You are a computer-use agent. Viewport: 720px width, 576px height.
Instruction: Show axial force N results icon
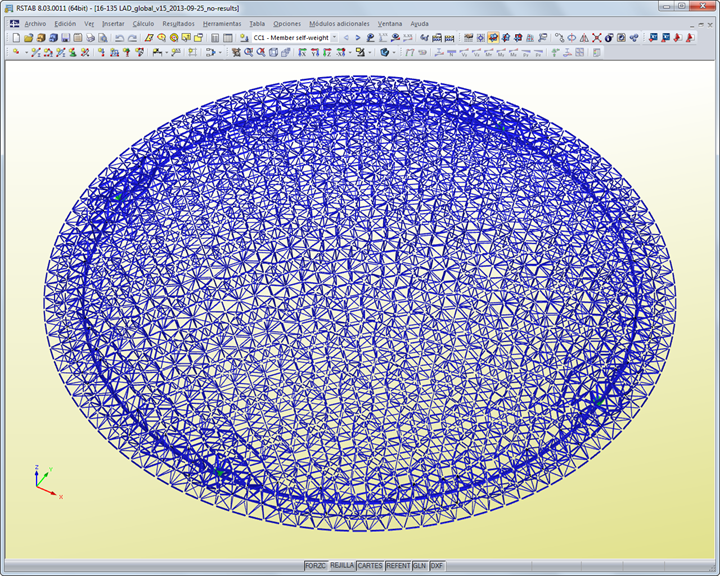(x=451, y=52)
